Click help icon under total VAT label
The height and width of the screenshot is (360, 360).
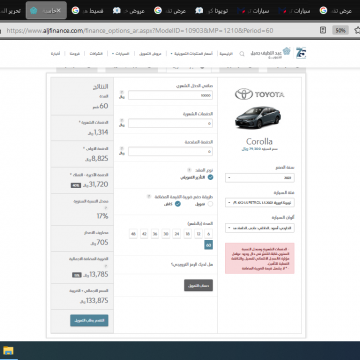[x=106, y=266]
